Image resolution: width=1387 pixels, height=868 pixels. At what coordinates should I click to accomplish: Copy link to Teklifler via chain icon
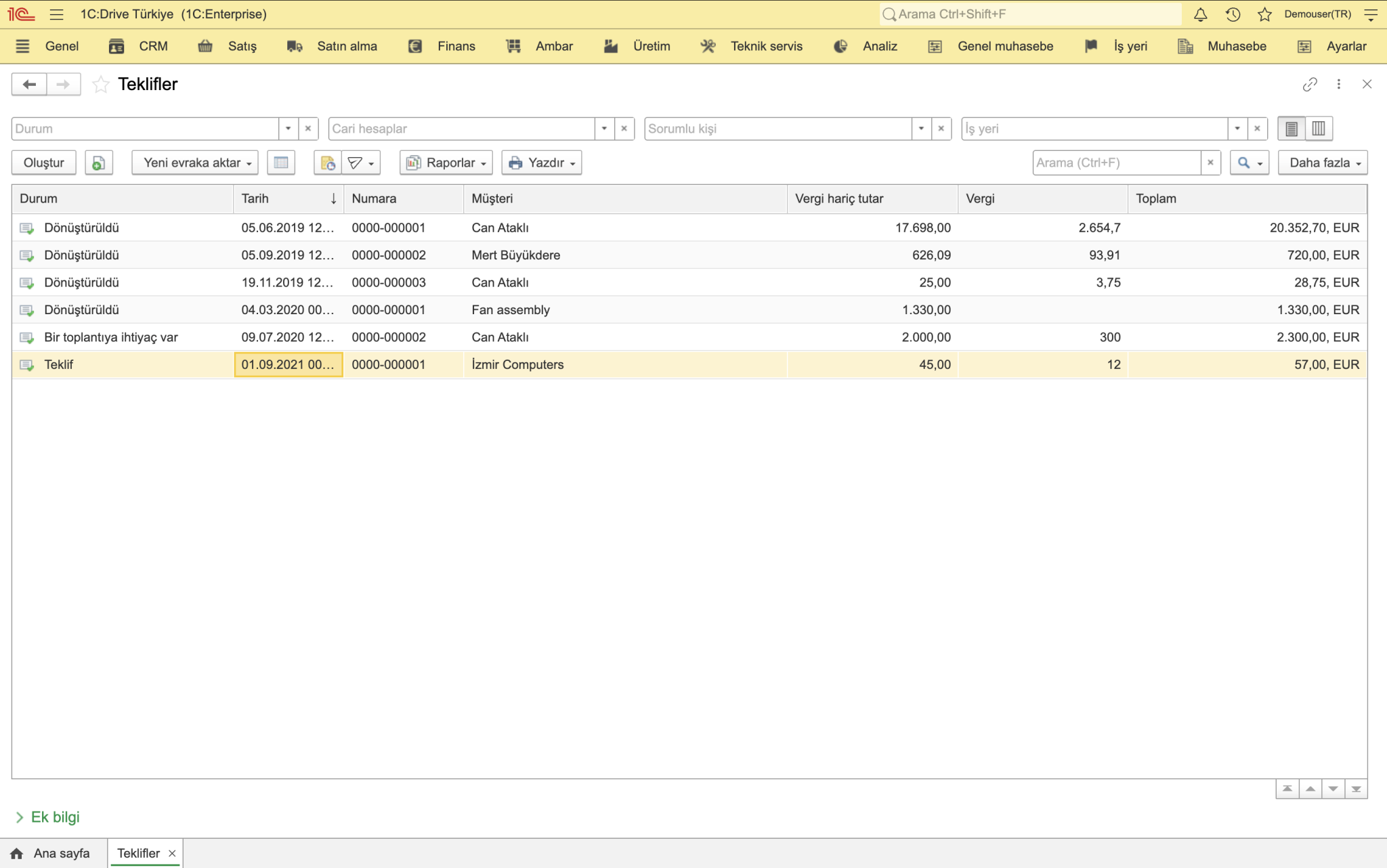(1310, 84)
